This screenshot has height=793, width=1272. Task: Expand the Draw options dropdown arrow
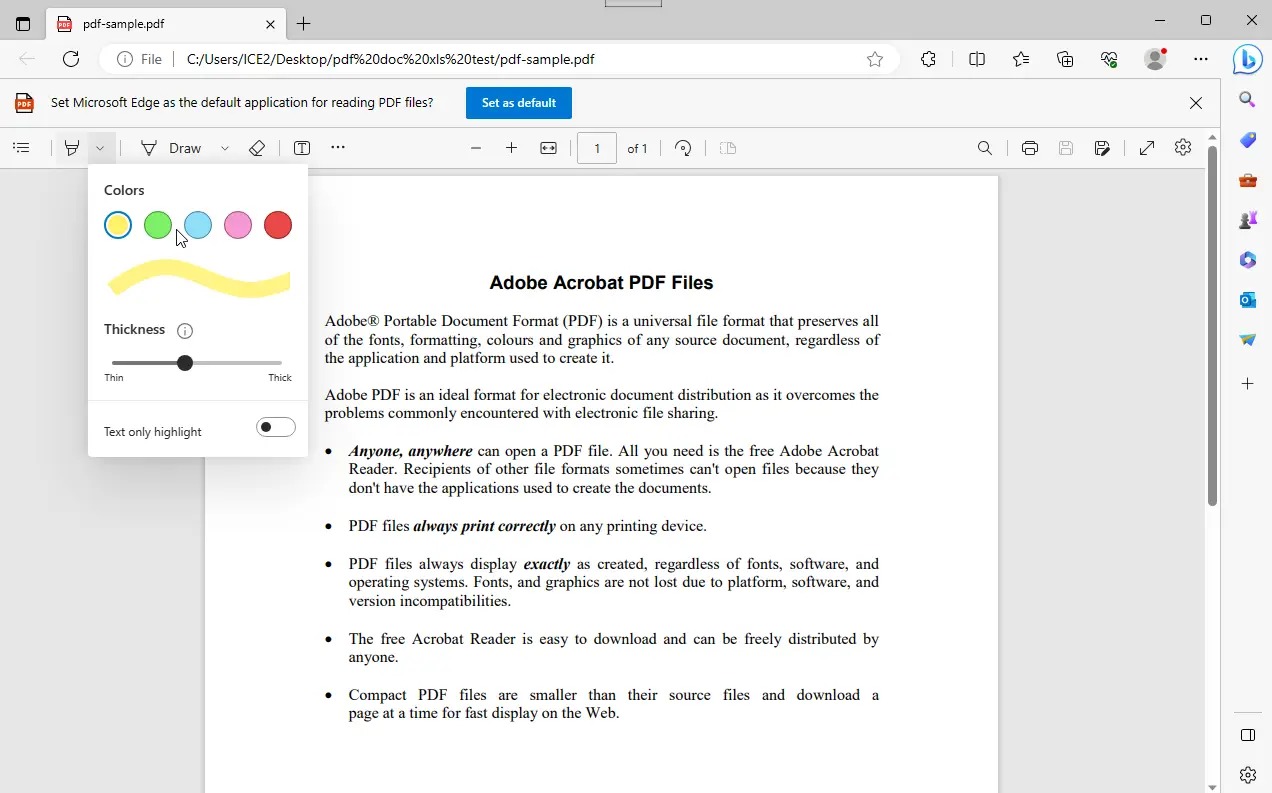click(225, 148)
